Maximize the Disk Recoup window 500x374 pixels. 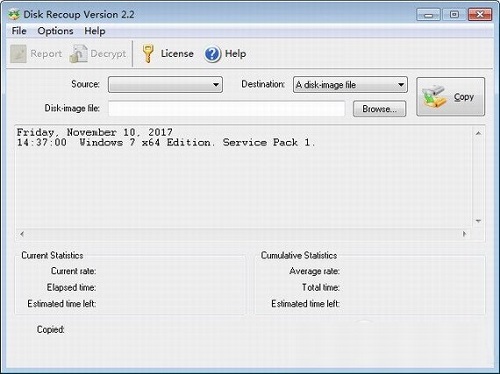pos(454,15)
